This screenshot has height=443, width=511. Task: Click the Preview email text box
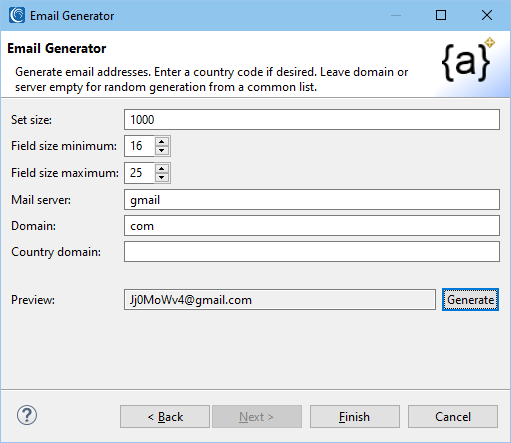pyautogui.click(x=280, y=300)
